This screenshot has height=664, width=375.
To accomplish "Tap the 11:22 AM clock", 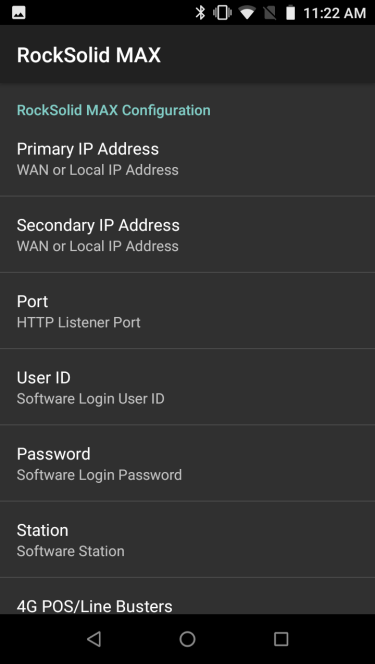I will tap(334, 13).
